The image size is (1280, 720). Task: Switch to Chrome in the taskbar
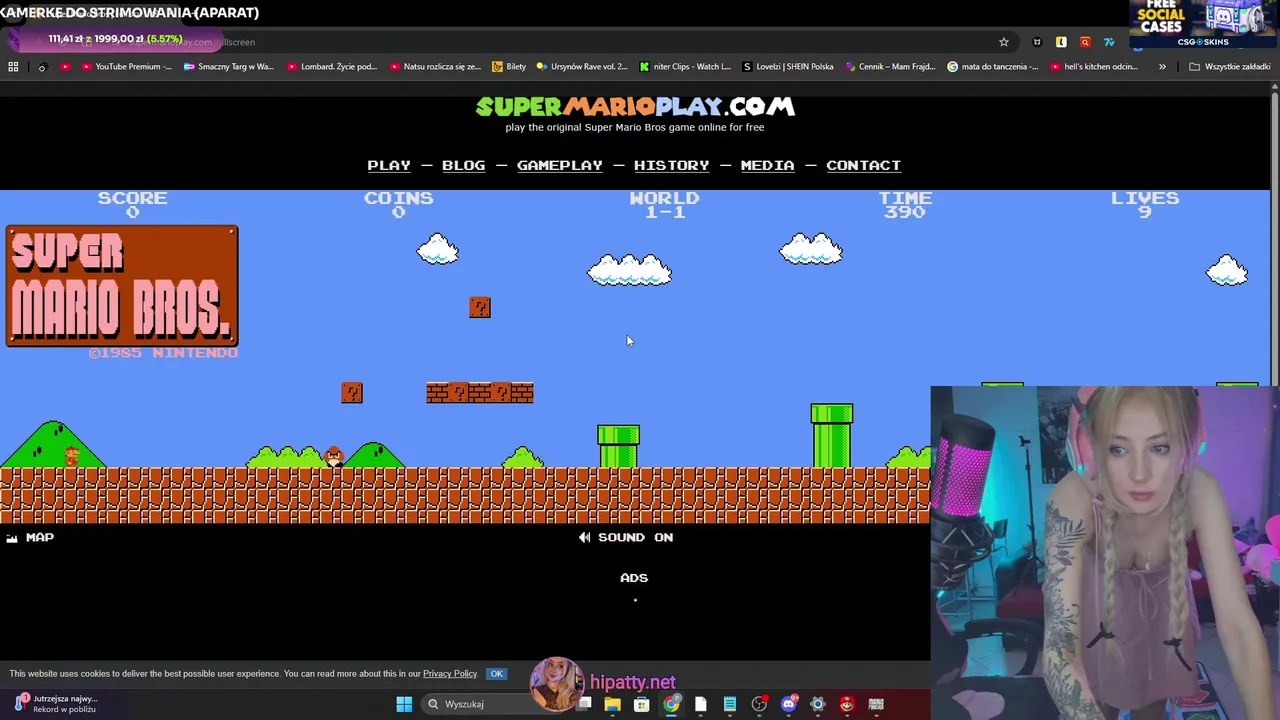[671, 704]
